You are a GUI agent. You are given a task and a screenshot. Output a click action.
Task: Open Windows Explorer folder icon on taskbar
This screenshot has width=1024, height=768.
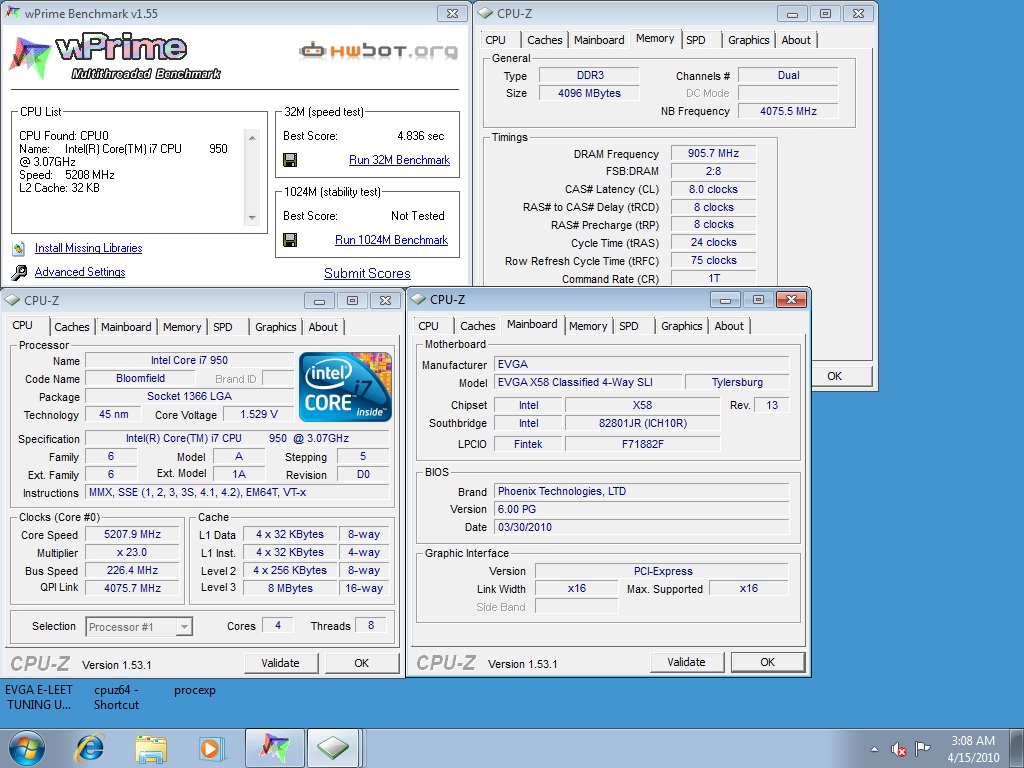point(151,748)
